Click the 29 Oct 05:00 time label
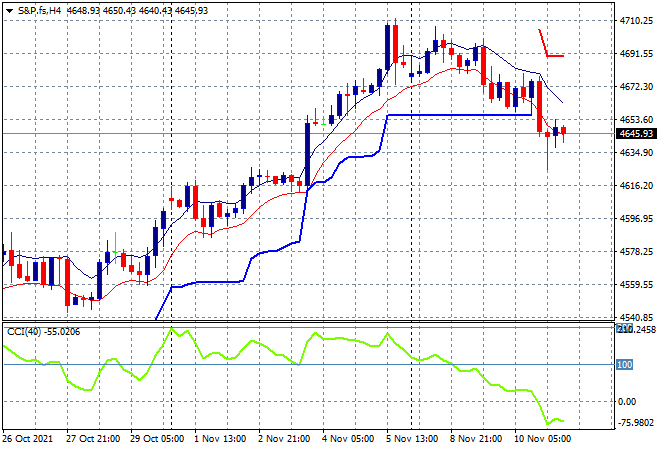660x450 pixels. coord(157,439)
